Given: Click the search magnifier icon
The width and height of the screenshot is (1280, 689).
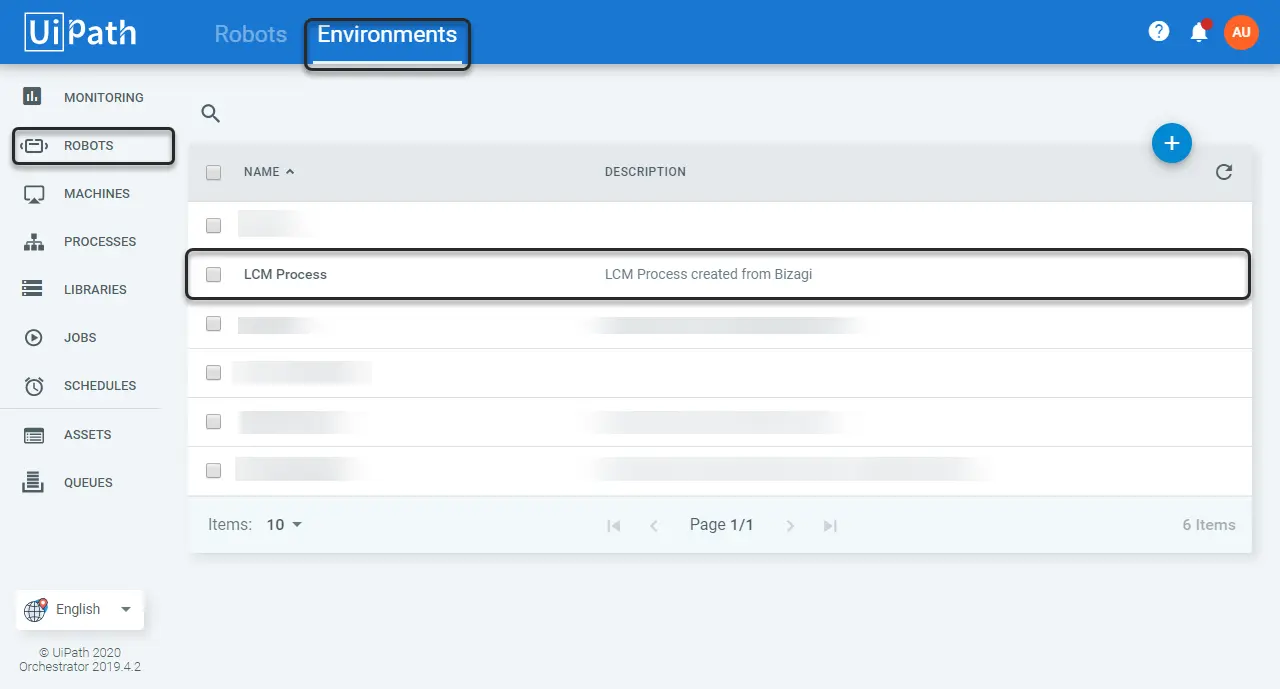Looking at the screenshot, I should [210, 113].
